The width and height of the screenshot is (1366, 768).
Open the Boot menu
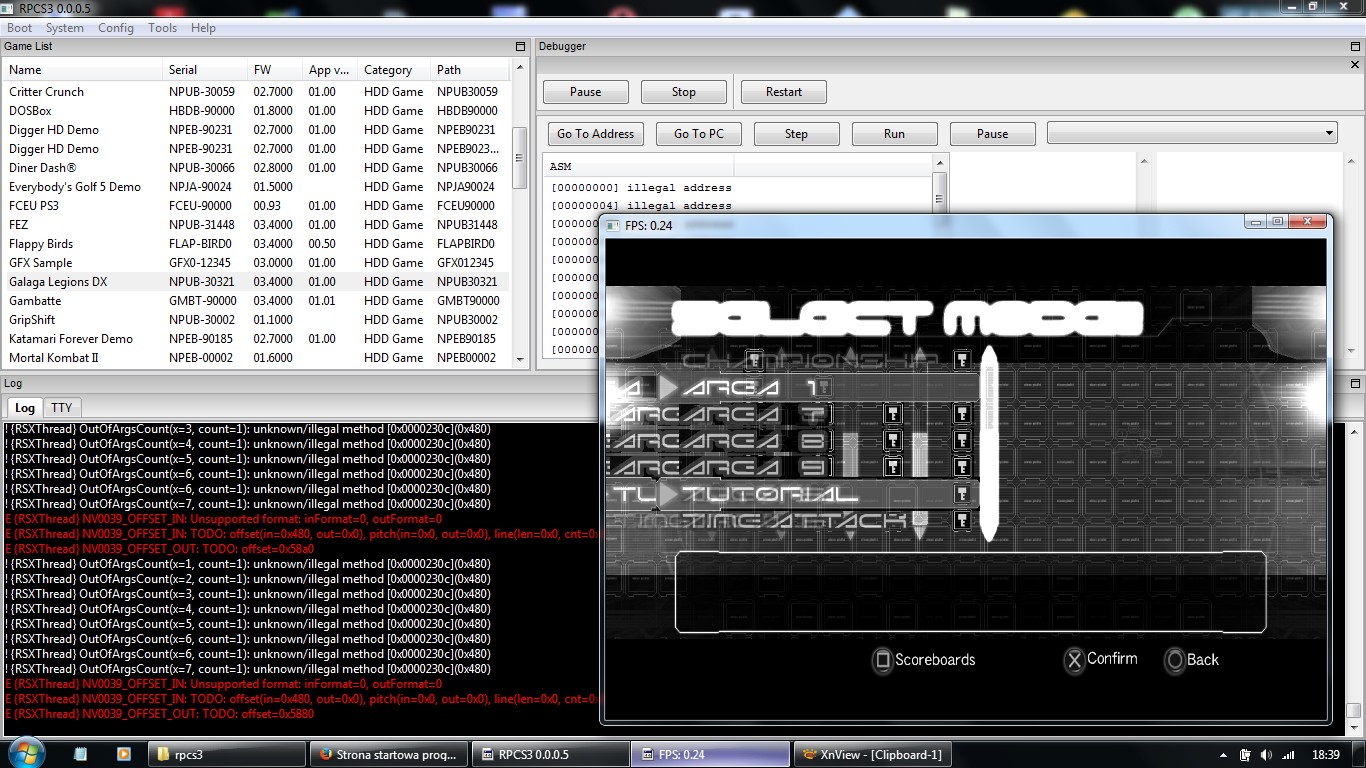(20, 28)
